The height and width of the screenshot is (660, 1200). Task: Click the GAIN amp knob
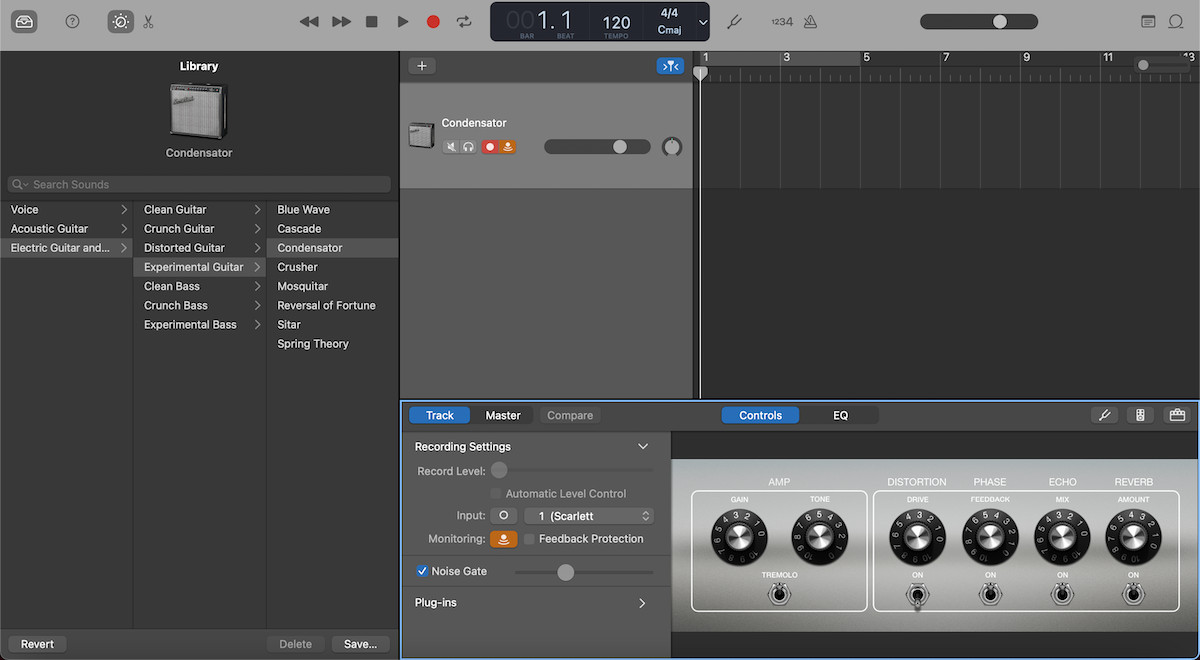pyautogui.click(x=739, y=538)
